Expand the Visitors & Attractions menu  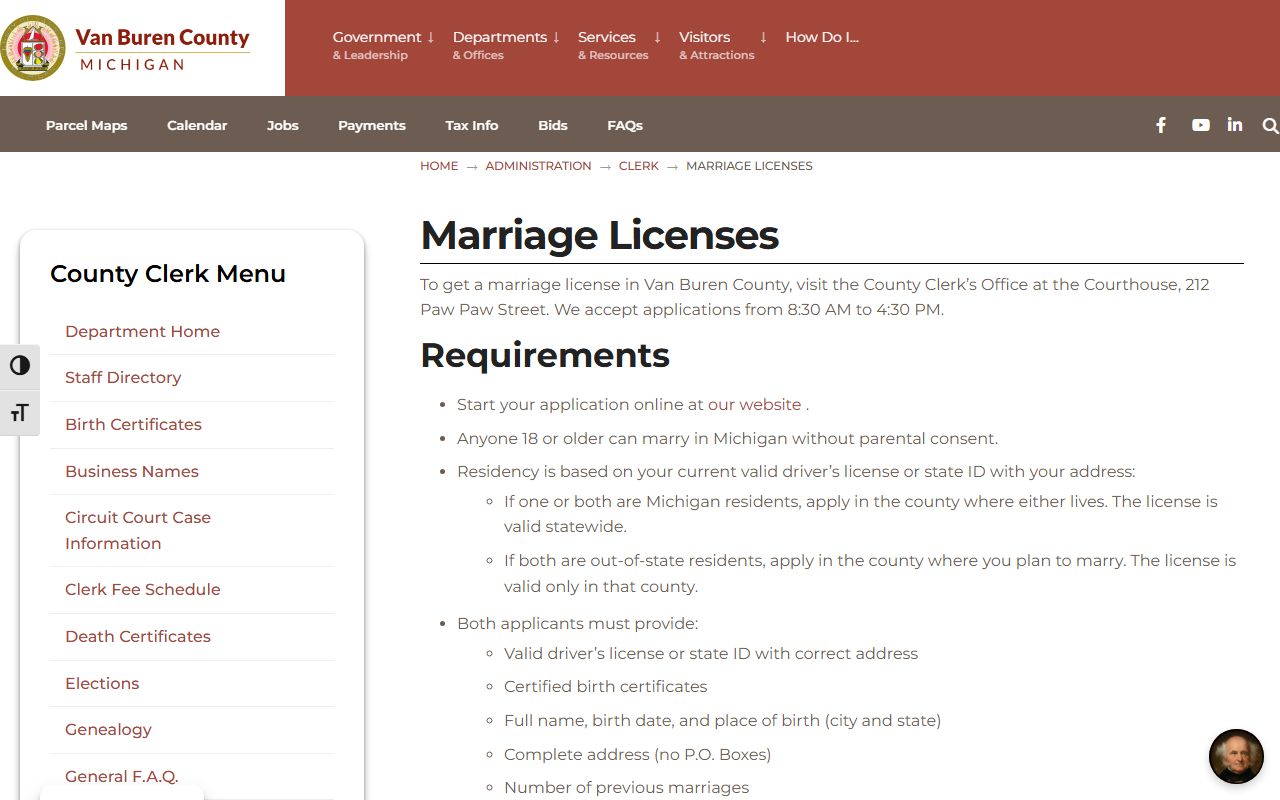click(722, 45)
